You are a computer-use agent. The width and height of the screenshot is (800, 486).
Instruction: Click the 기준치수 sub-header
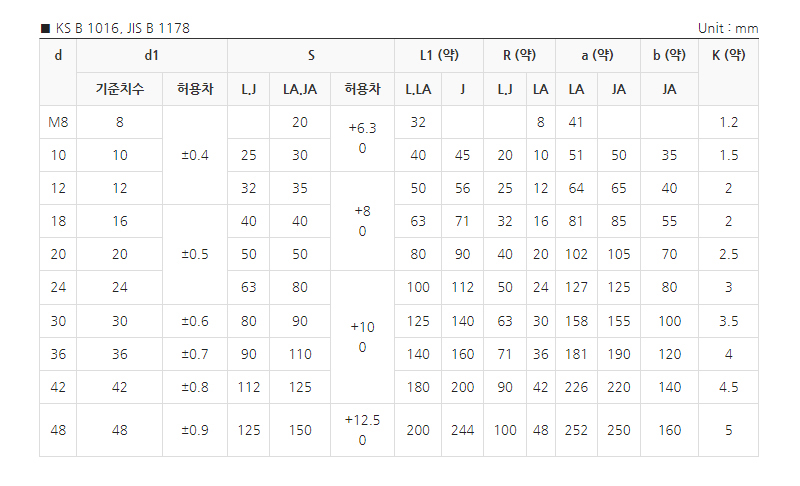(120, 89)
